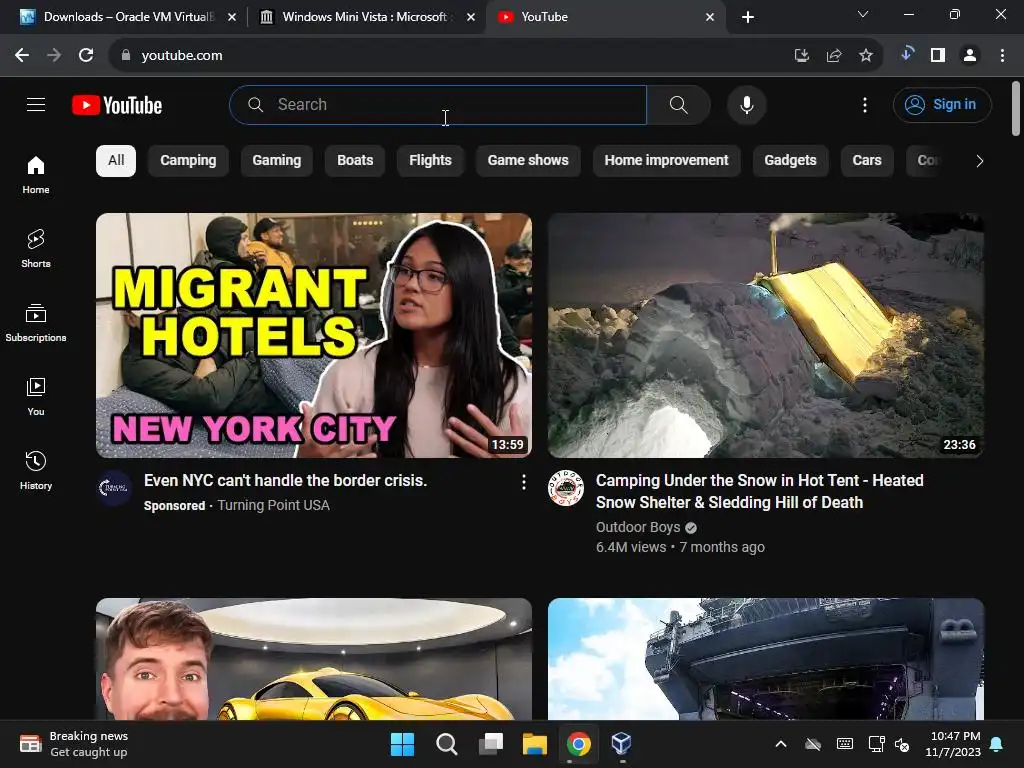Open the notifications bell in tray

pos(997,744)
